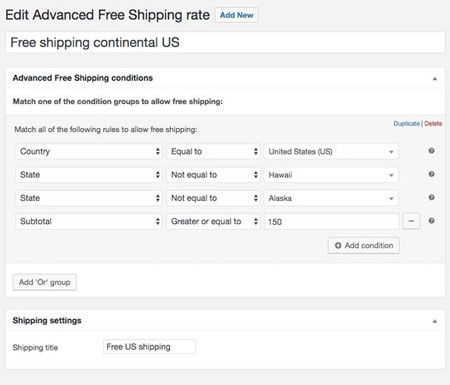Screen dimensions: 450x385
Task: Click the Delete link
Action: coord(433,124)
